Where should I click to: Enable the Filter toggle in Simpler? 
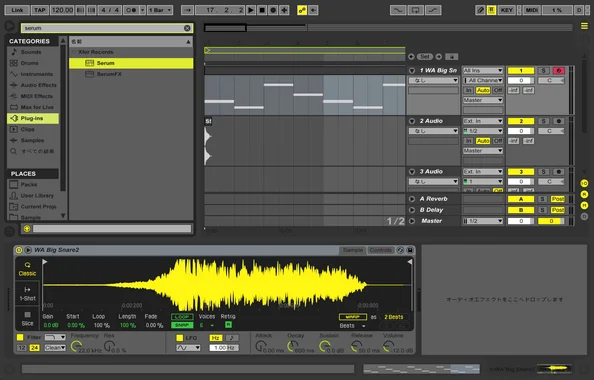(x=20, y=337)
